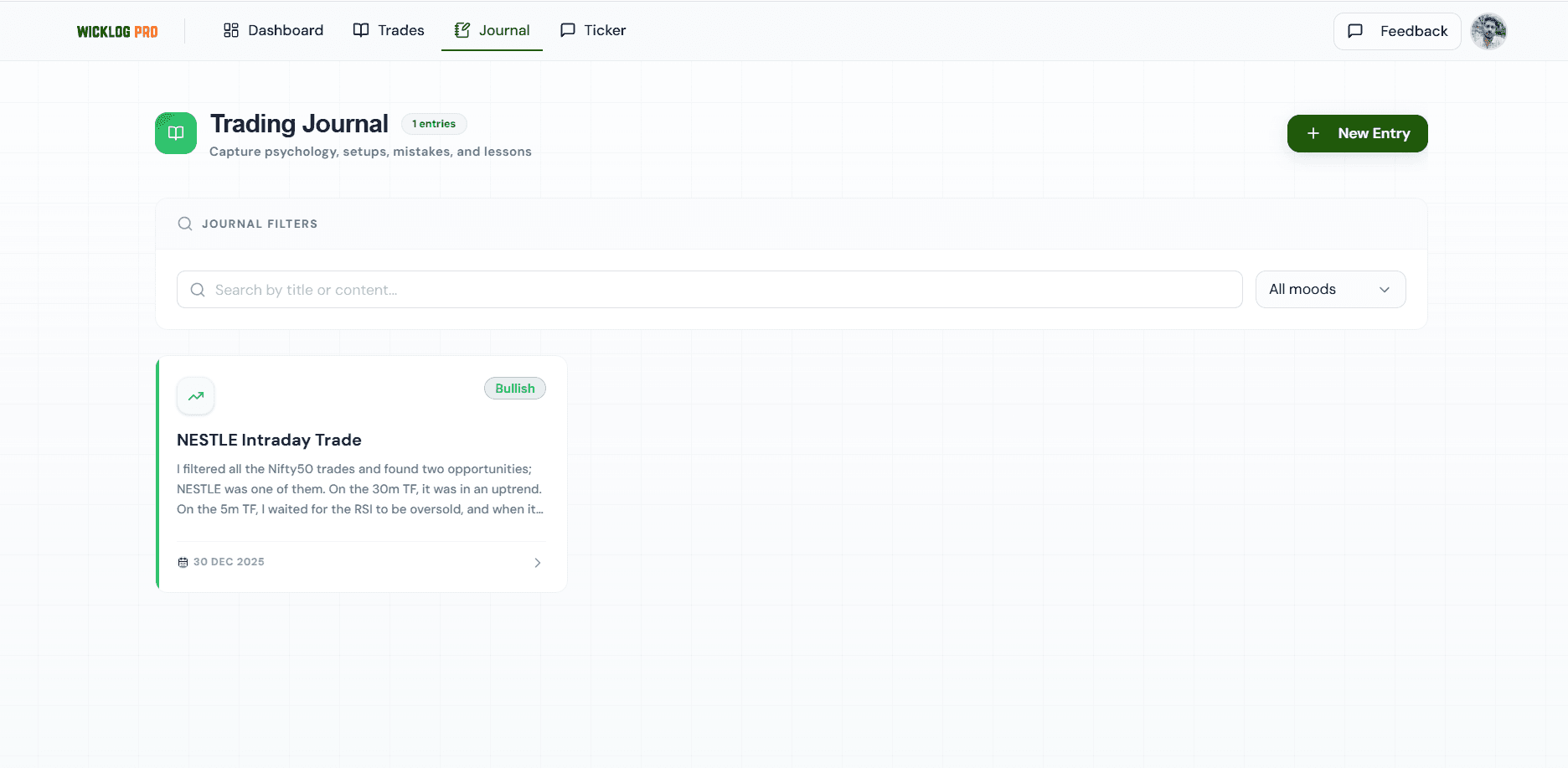Open the user profile avatar menu
The height and width of the screenshot is (768, 1568).
[x=1488, y=31]
